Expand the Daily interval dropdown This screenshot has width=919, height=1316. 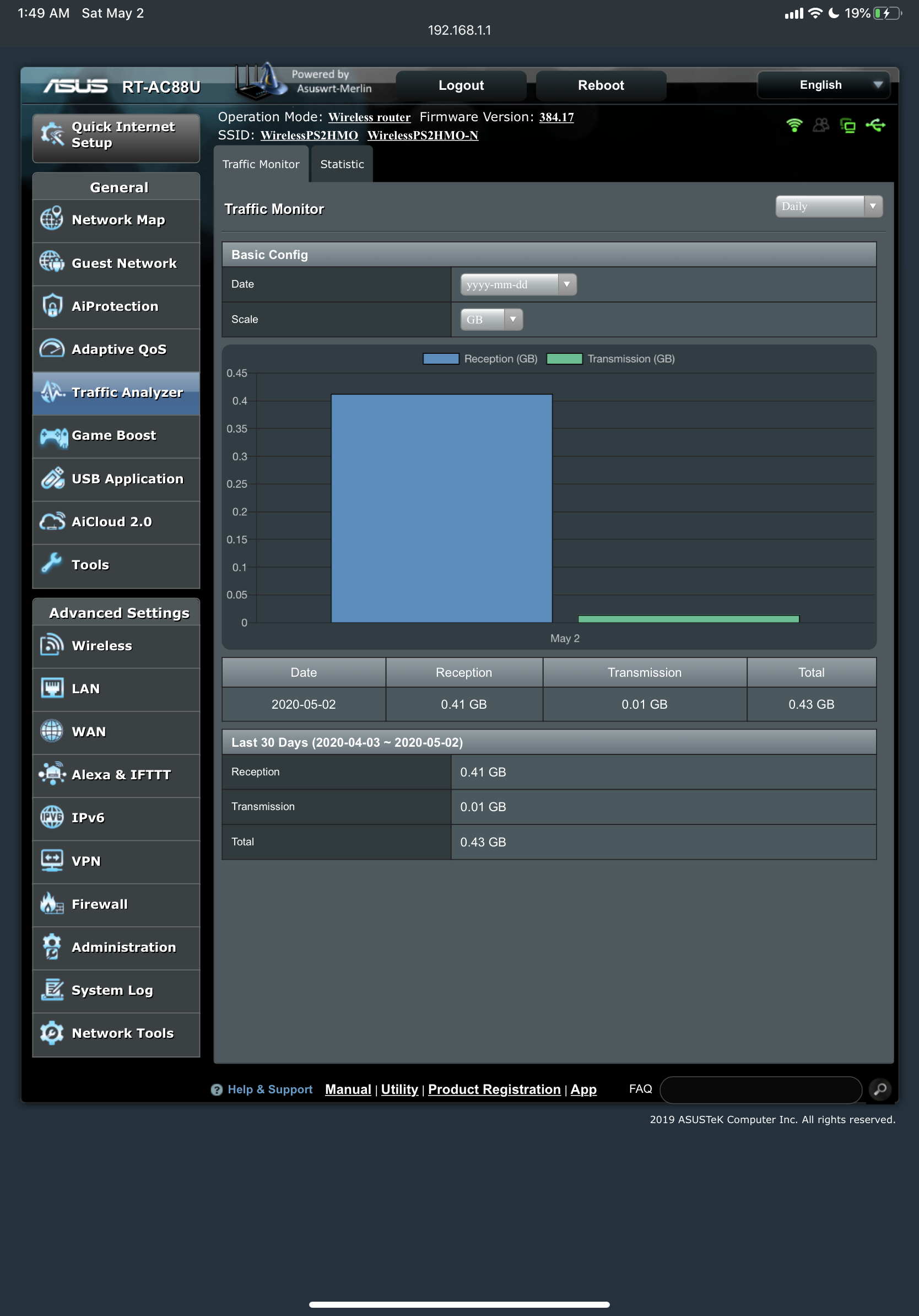coord(828,206)
